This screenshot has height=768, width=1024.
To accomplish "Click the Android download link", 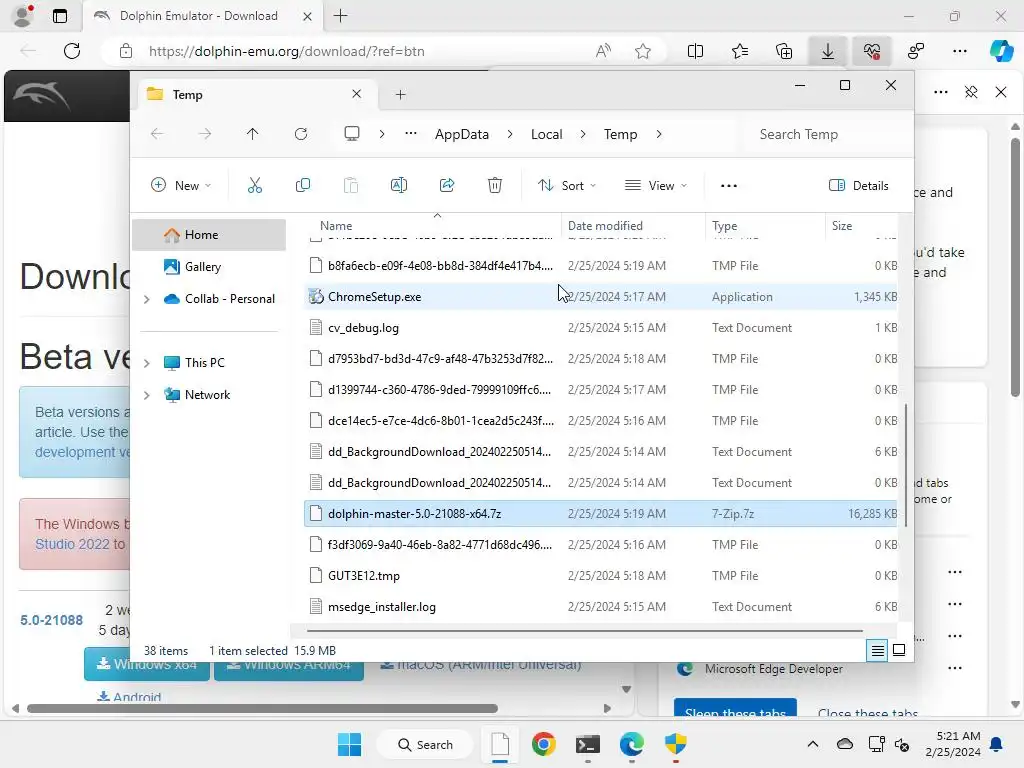I will pos(129,697).
